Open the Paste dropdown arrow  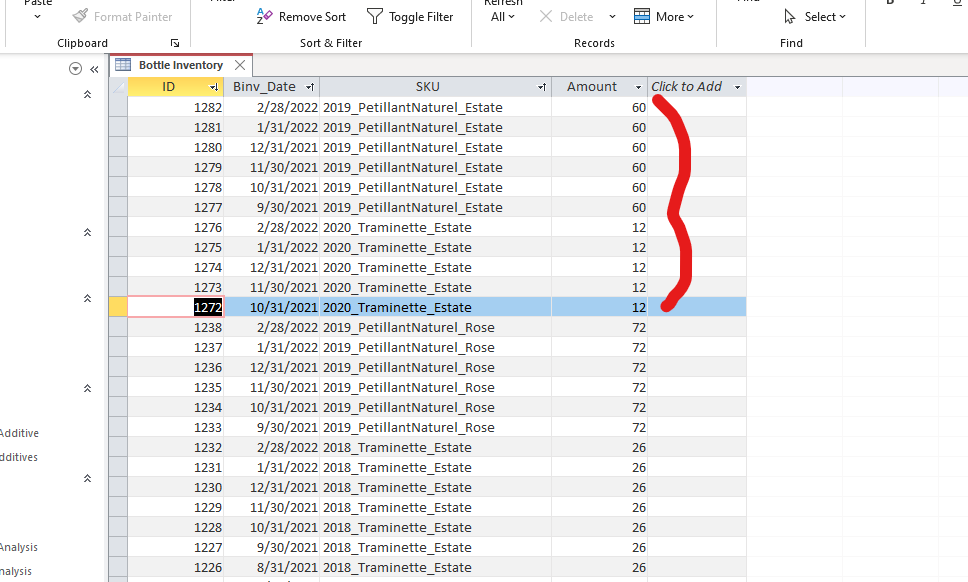pyautogui.click(x=38, y=17)
